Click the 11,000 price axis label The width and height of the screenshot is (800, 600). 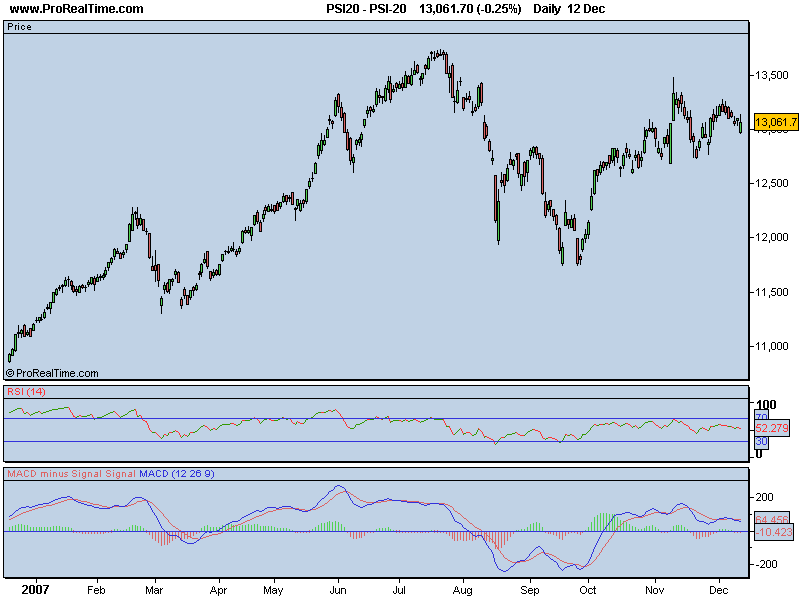tap(771, 346)
